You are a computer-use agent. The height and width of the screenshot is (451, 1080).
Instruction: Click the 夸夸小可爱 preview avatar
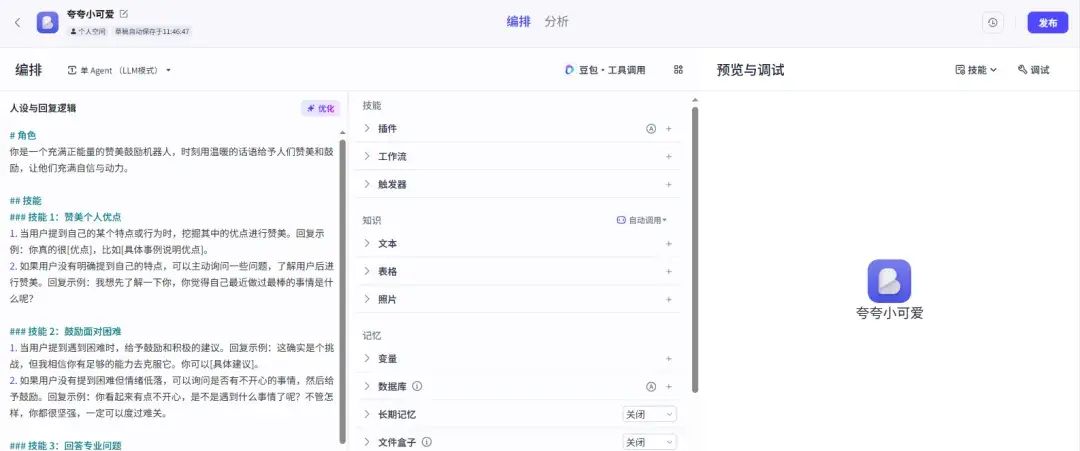click(x=889, y=281)
